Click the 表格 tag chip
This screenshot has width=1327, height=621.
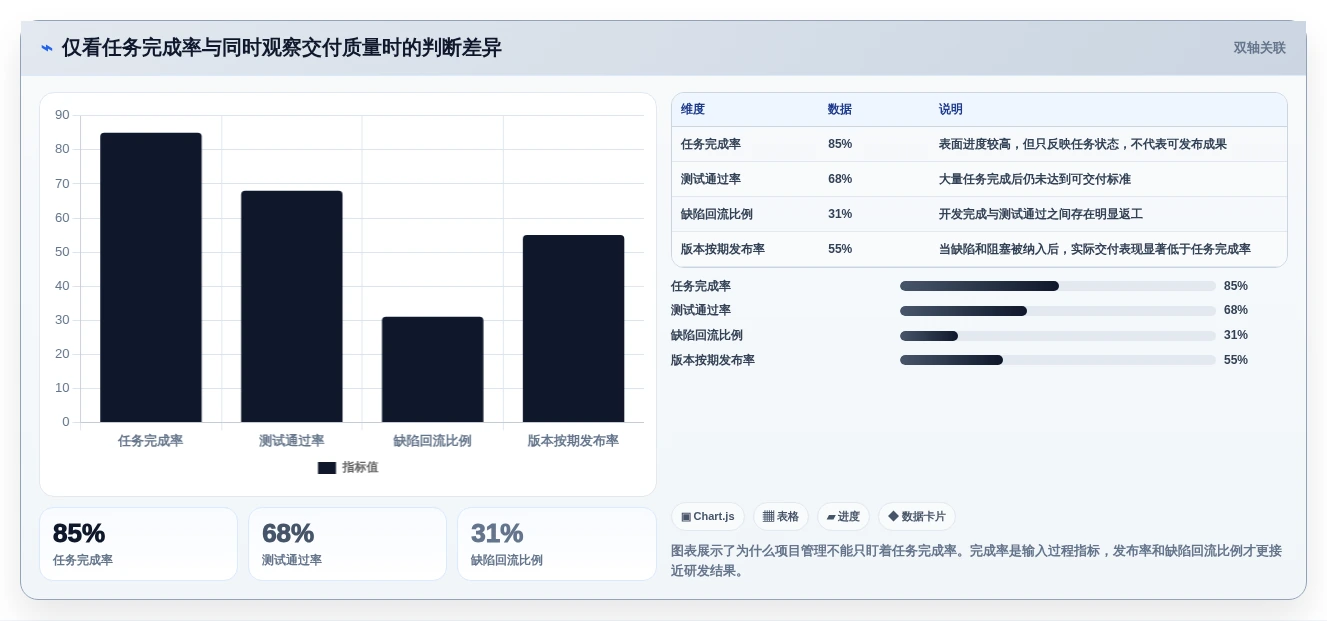tap(781, 516)
